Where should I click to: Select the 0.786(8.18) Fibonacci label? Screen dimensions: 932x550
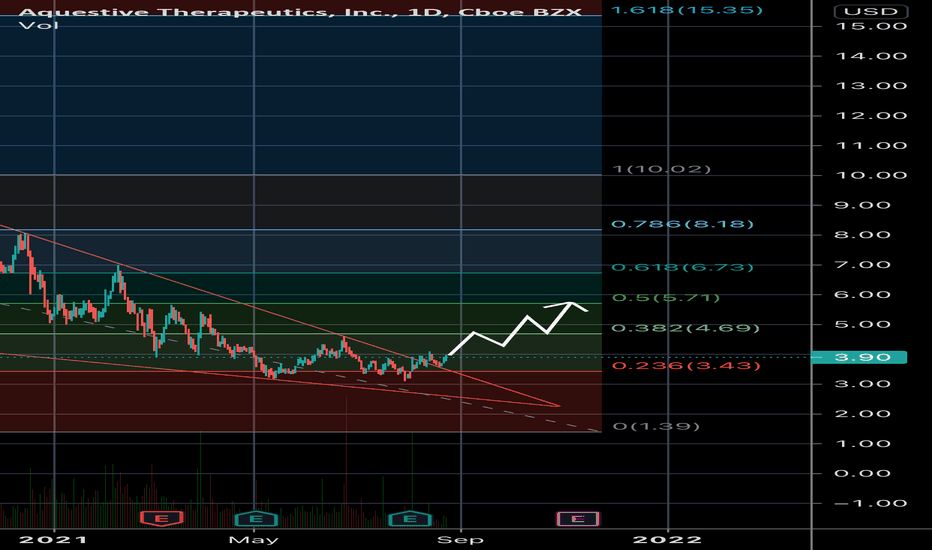pyautogui.click(x=682, y=224)
